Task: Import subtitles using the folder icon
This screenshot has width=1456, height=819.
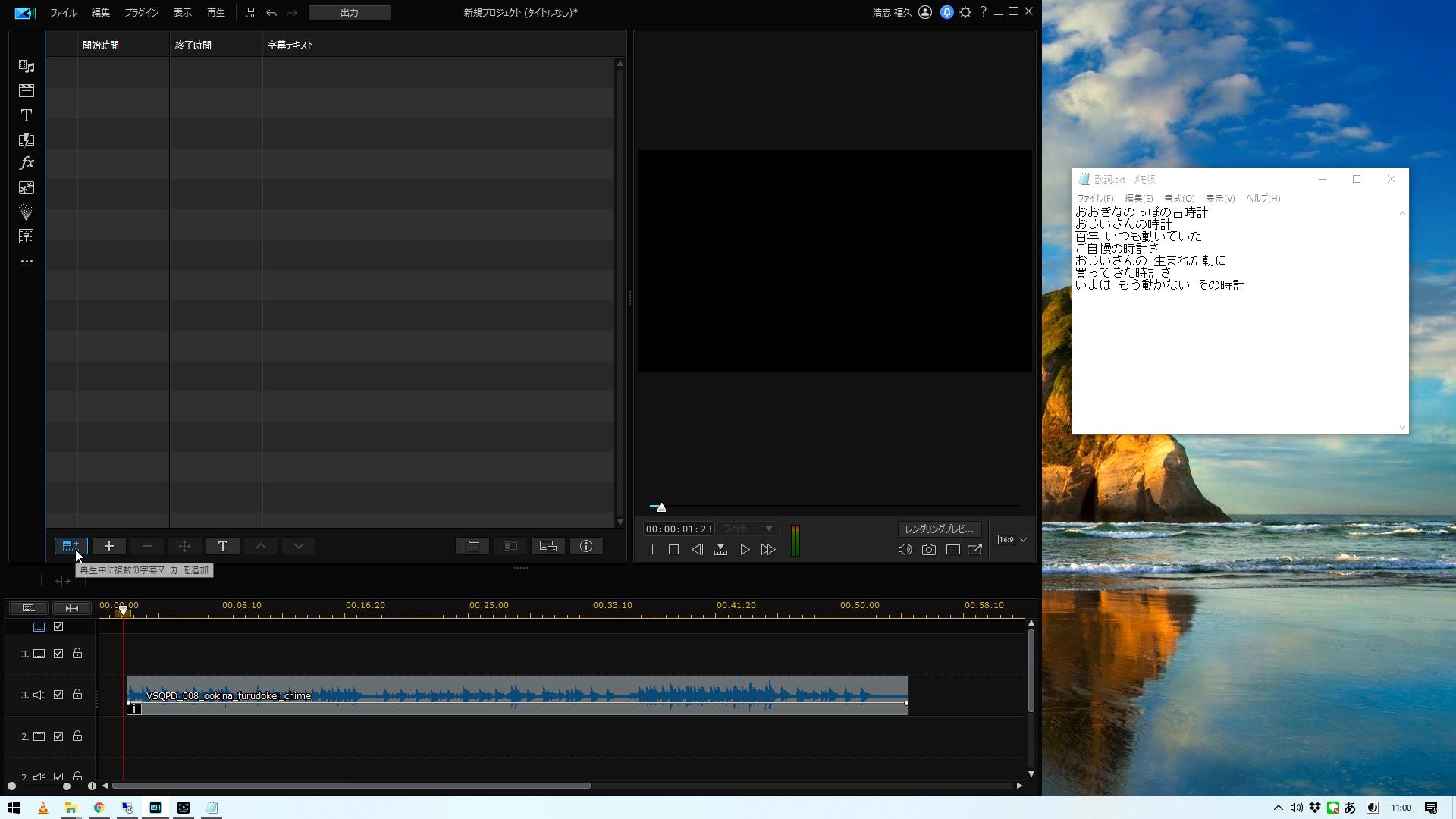Action: pos(472,546)
